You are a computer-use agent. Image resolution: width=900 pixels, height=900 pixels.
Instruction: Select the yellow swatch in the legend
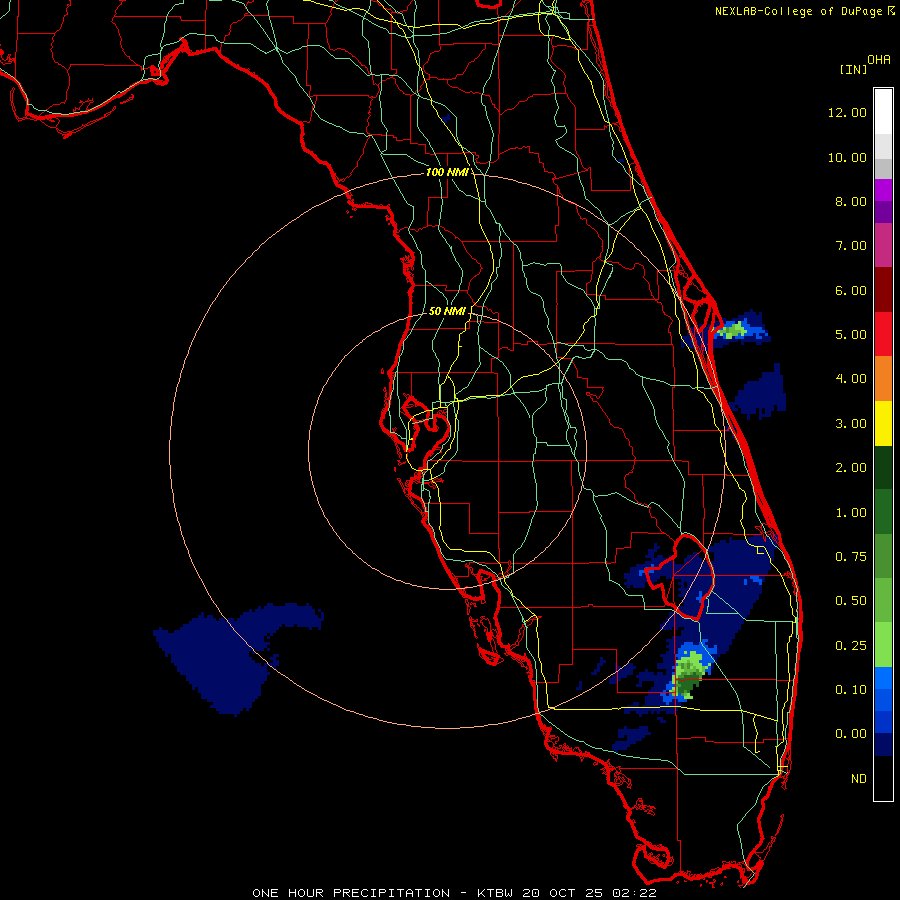click(x=883, y=423)
